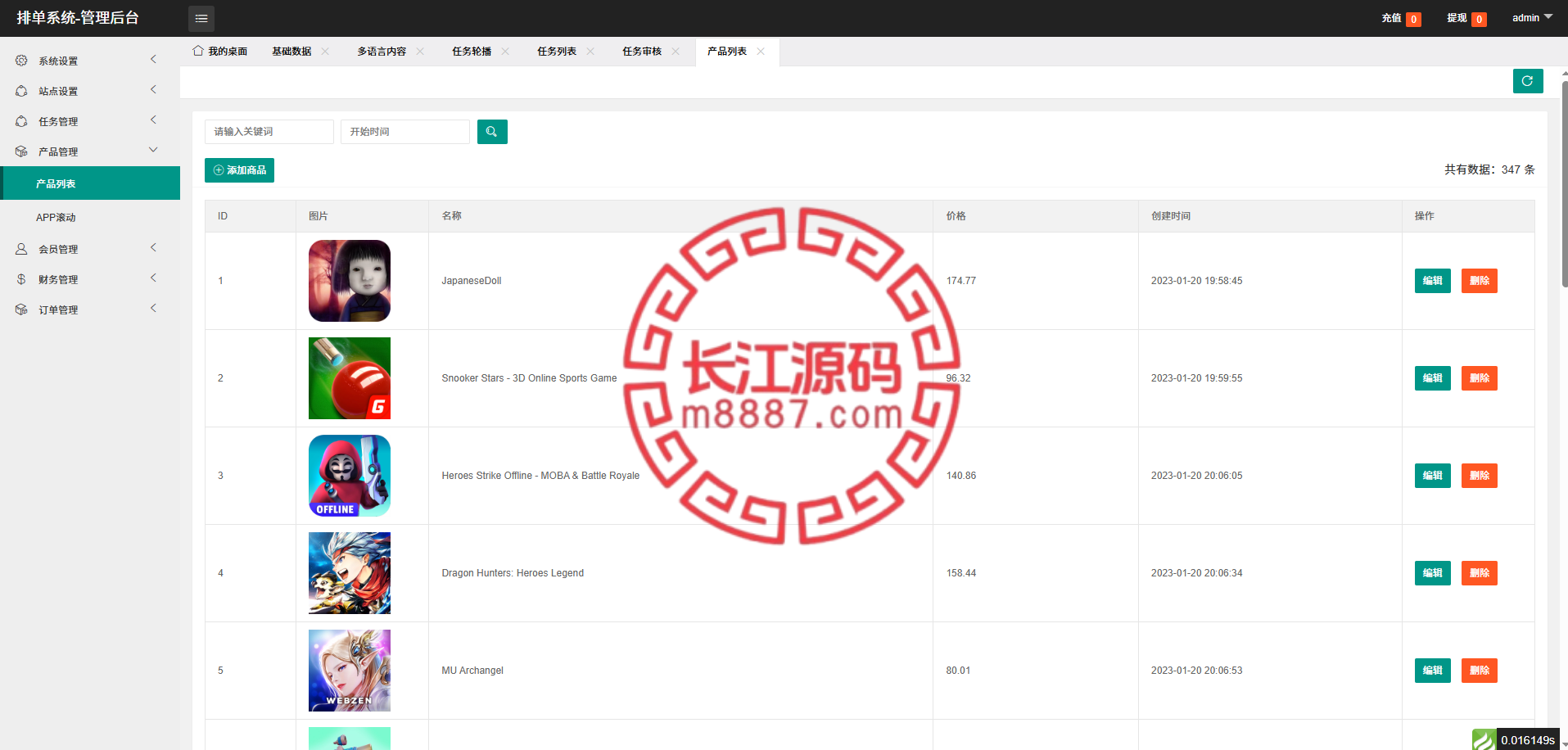Click the 系统设置 gear icon

[x=21, y=61]
